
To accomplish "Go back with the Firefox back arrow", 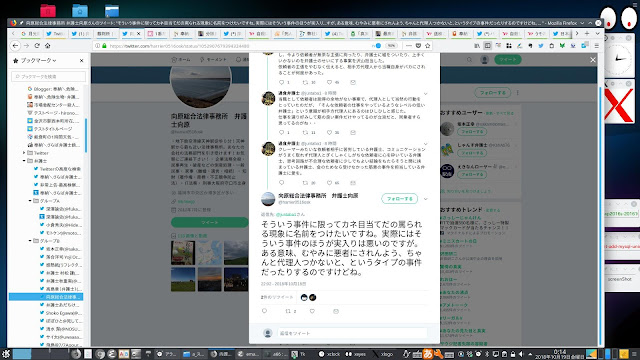I will [16, 46].
